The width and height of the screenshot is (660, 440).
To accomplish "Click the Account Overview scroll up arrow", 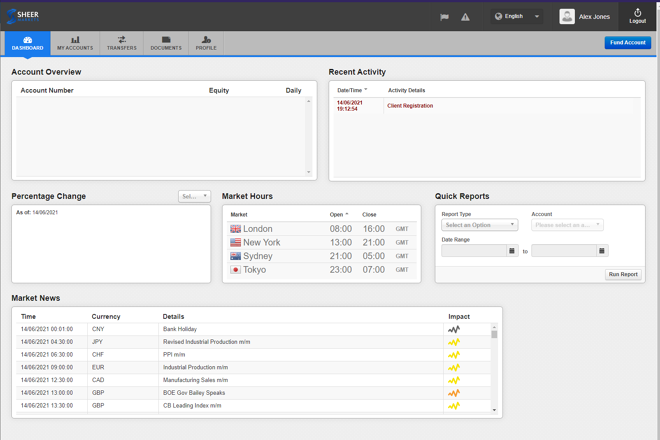I will 309,101.
